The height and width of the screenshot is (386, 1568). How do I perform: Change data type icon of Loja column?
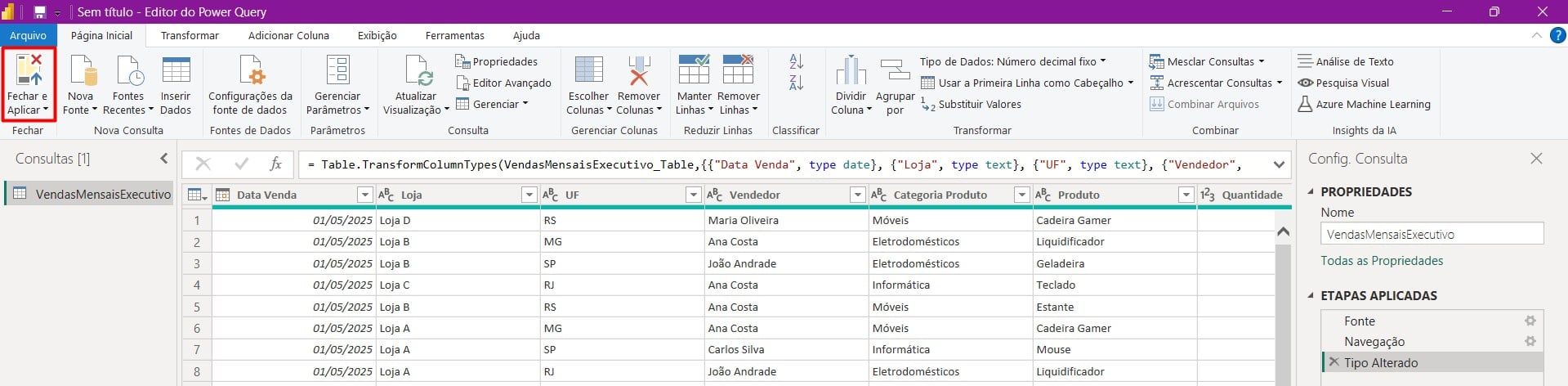[386, 195]
